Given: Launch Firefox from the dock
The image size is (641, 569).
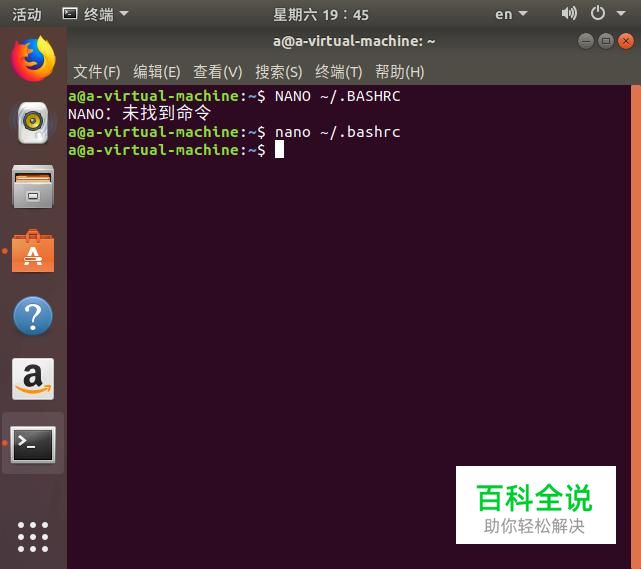Looking at the screenshot, I should tap(33, 58).
